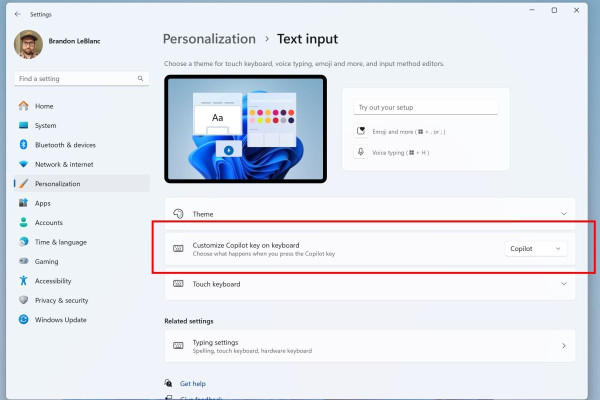Click 'Customize Copilot key on keyboard' text
Viewport: 600px width, 400px height.
(x=246, y=245)
